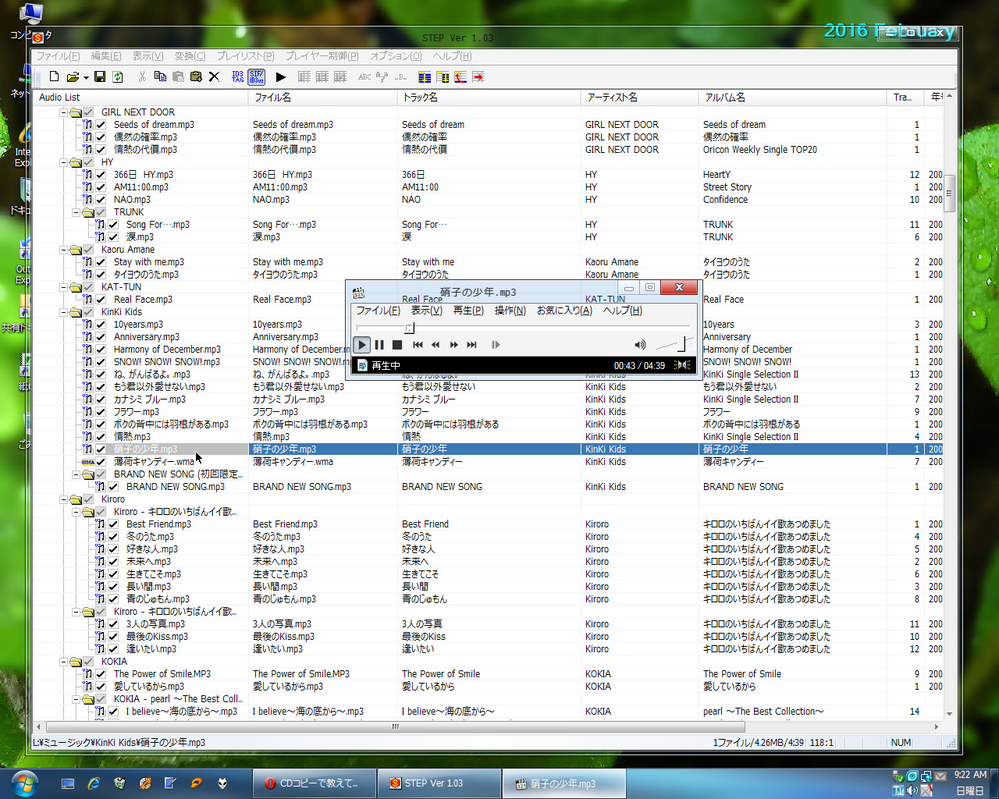This screenshot has height=799, width=999.
Task: Sort by トラック名 column header
Action: click(x=489, y=97)
